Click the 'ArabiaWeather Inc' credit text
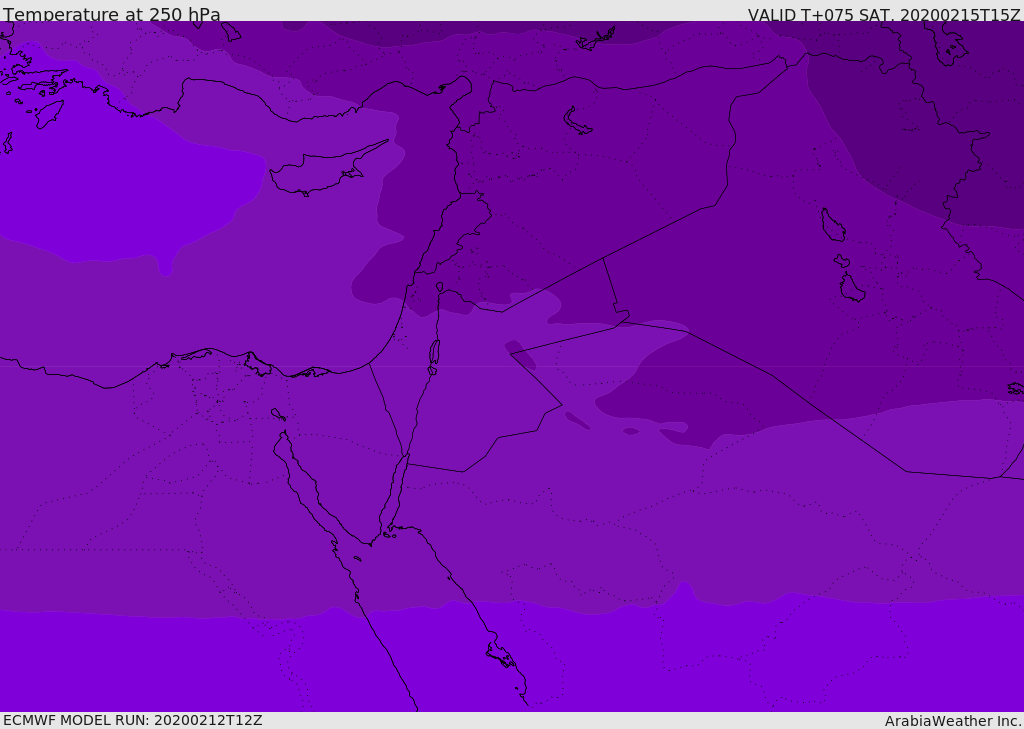This screenshot has width=1024, height=729. click(952, 721)
